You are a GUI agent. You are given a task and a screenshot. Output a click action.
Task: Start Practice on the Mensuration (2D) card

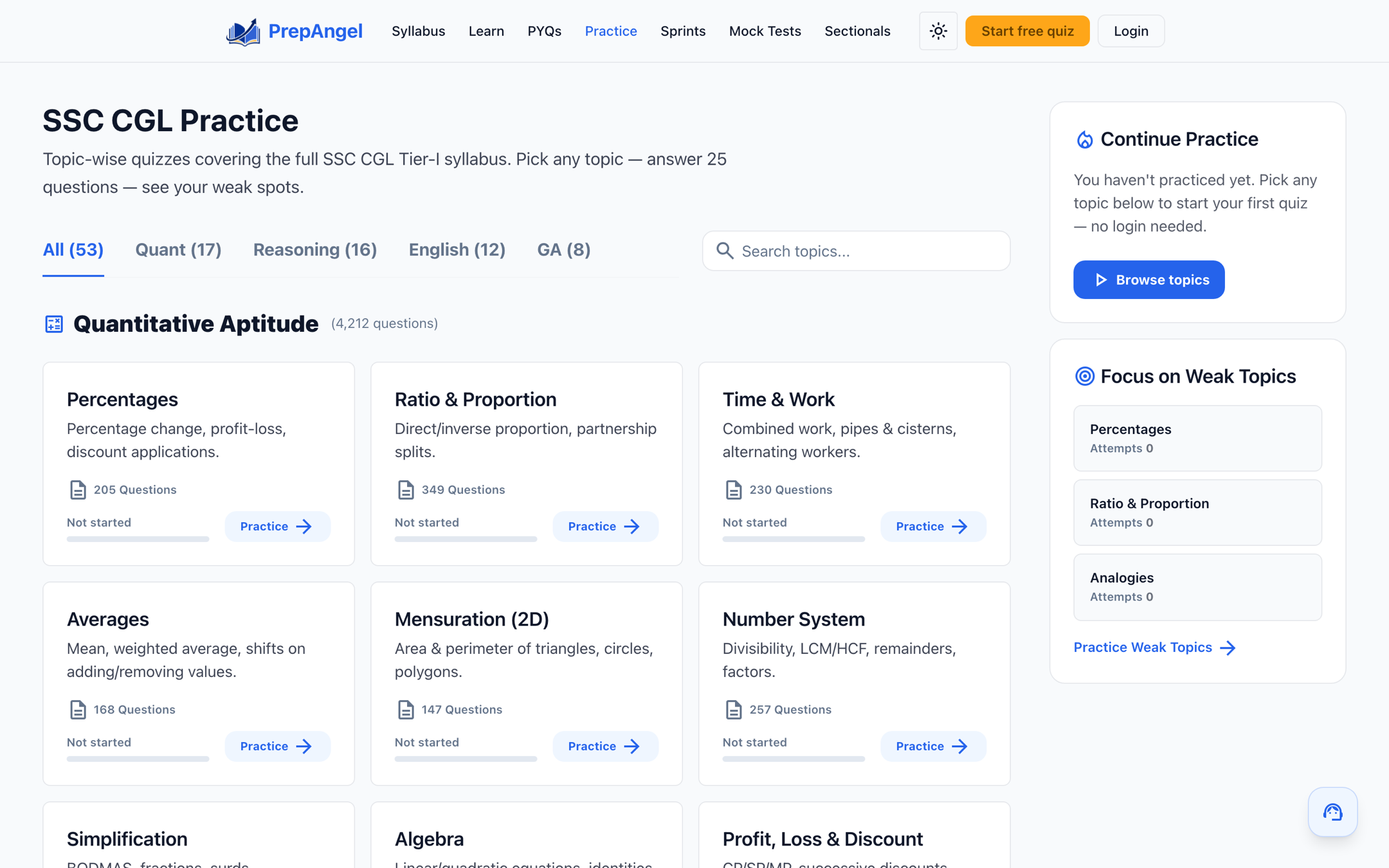[x=605, y=746]
